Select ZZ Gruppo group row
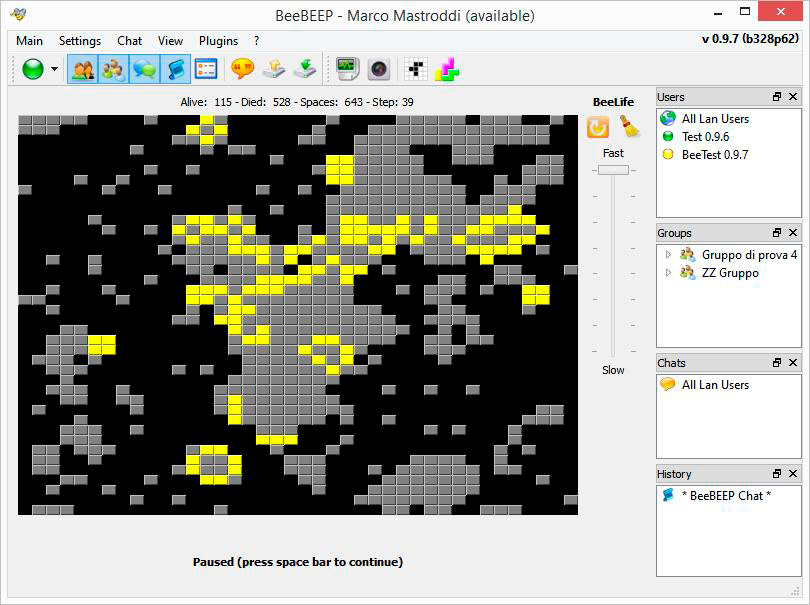Image resolution: width=810 pixels, height=605 pixels. point(728,273)
